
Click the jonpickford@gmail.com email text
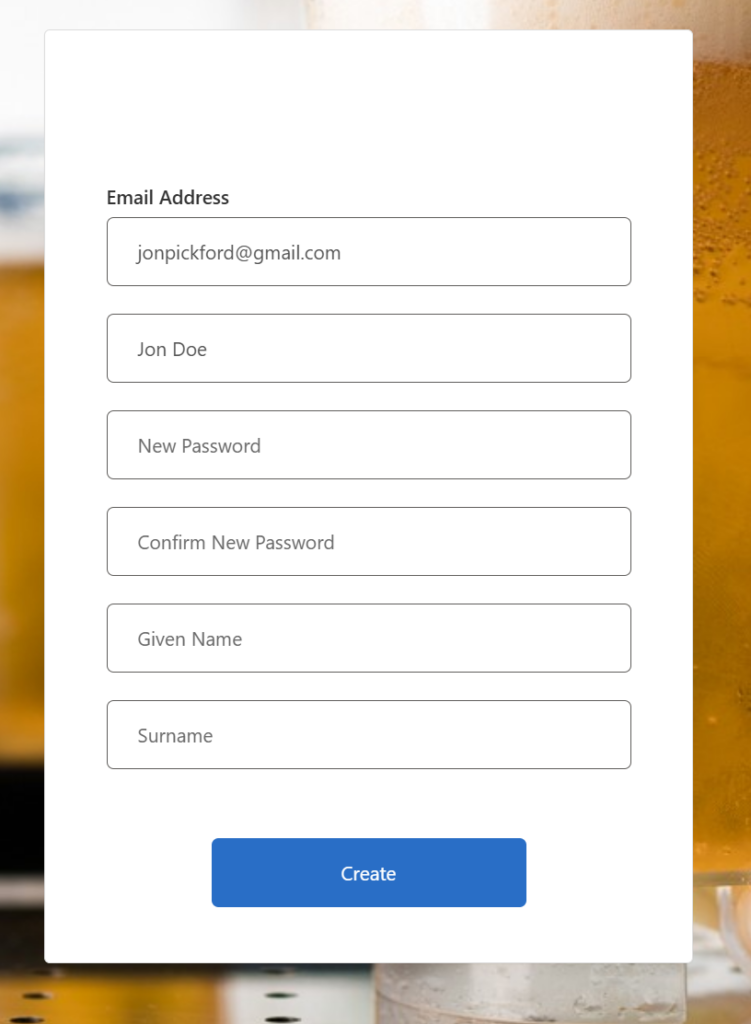tap(239, 253)
